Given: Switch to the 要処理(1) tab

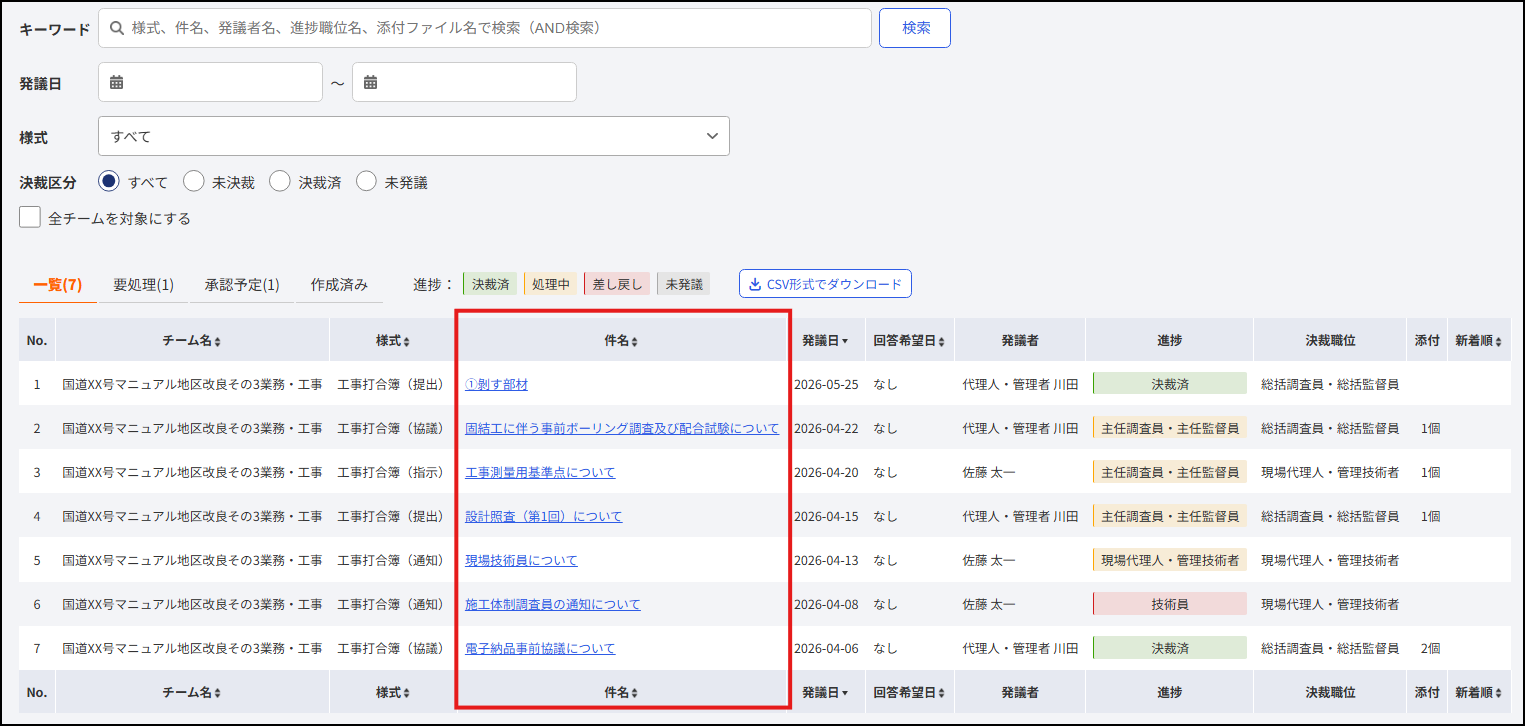Looking at the screenshot, I should click(x=143, y=285).
